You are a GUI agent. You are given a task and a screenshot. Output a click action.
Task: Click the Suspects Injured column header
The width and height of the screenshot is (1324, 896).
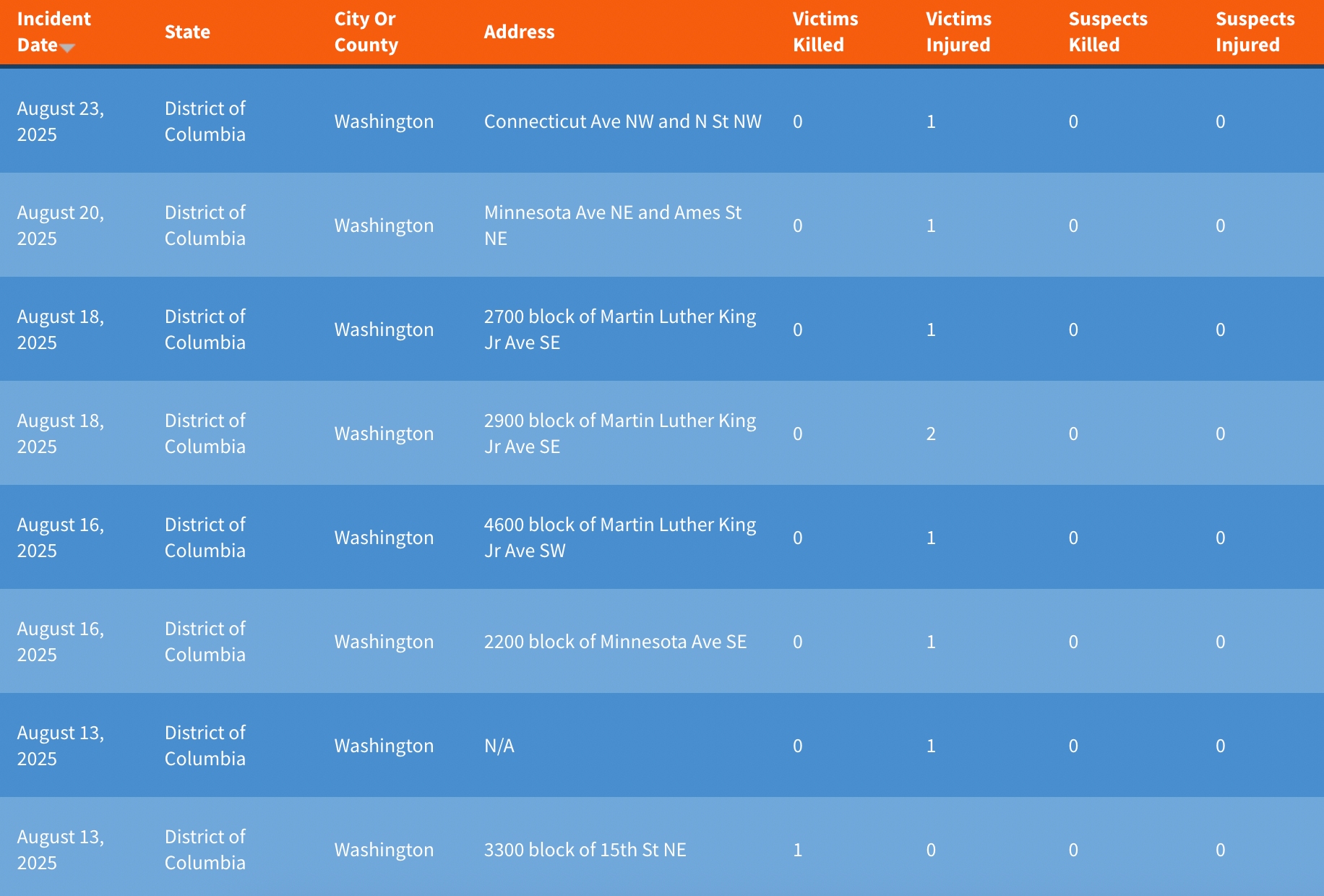[1255, 32]
